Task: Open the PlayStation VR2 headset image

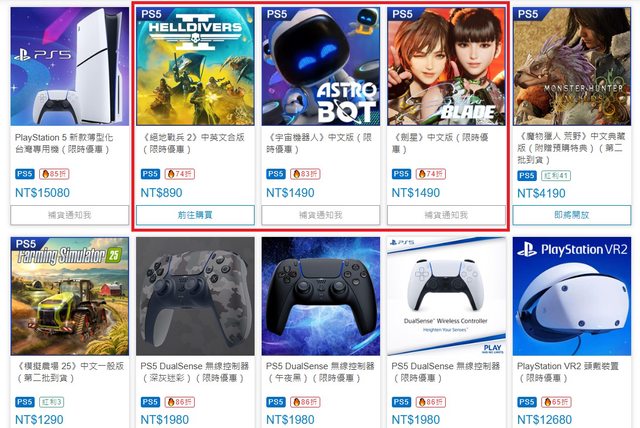Action: (x=571, y=296)
